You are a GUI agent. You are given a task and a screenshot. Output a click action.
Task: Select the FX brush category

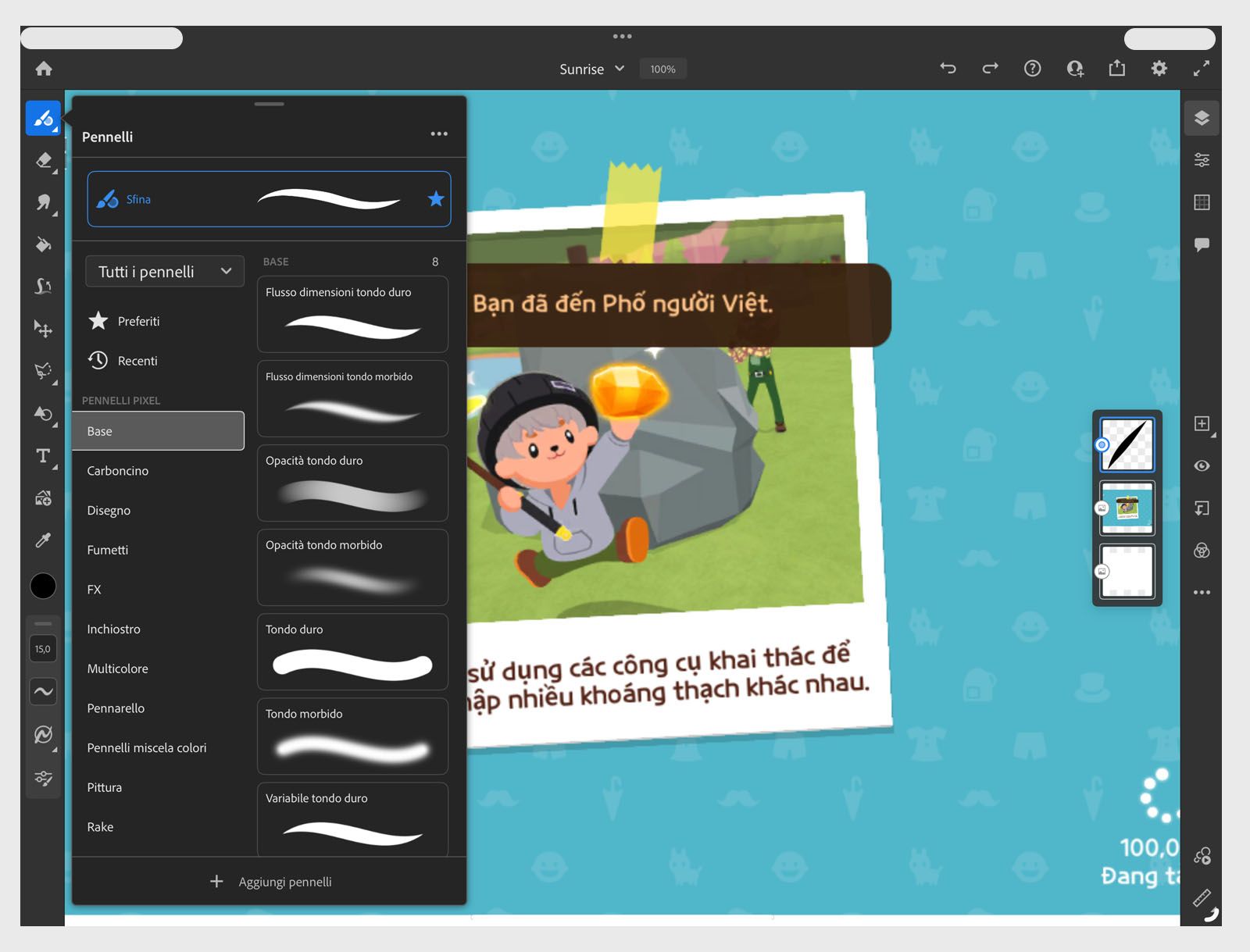pos(158,590)
